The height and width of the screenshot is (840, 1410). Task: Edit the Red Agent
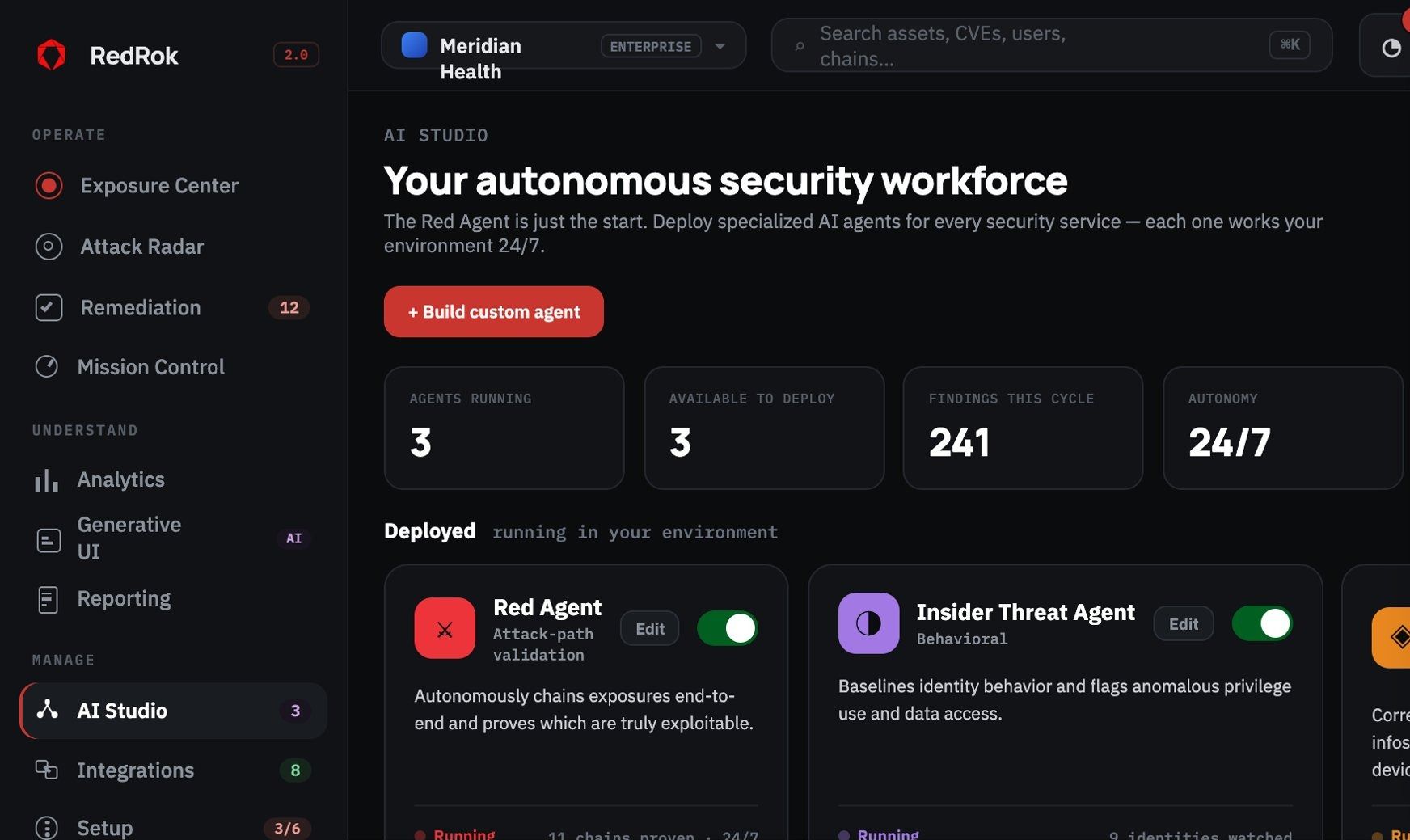click(x=650, y=628)
